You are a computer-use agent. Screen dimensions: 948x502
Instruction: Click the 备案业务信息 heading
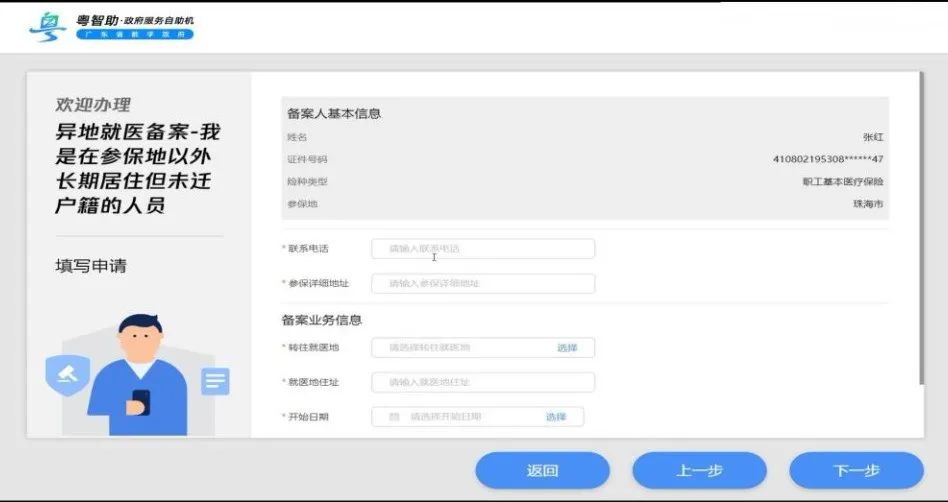click(x=322, y=320)
